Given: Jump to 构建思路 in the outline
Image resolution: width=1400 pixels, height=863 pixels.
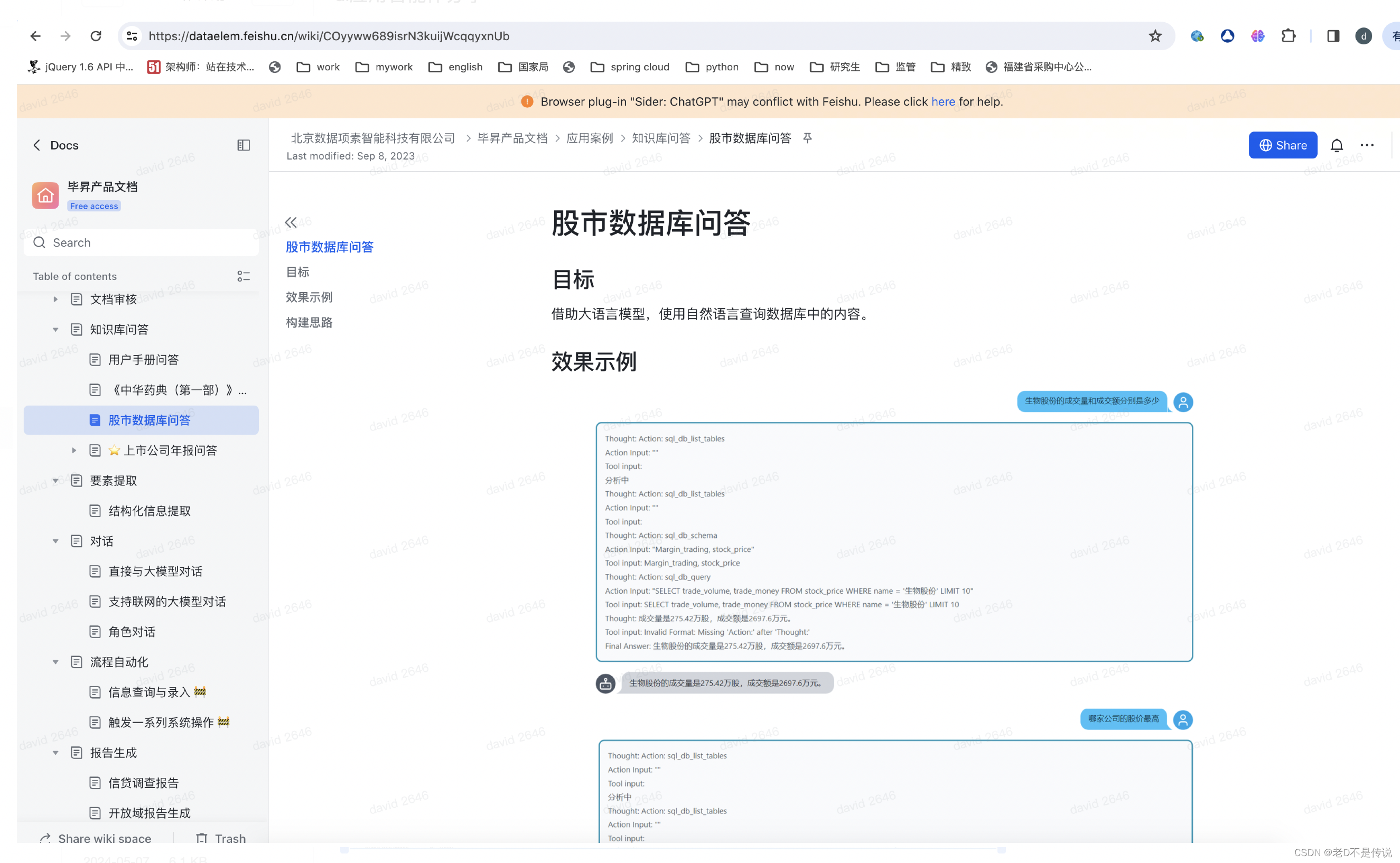Looking at the screenshot, I should coord(309,322).
